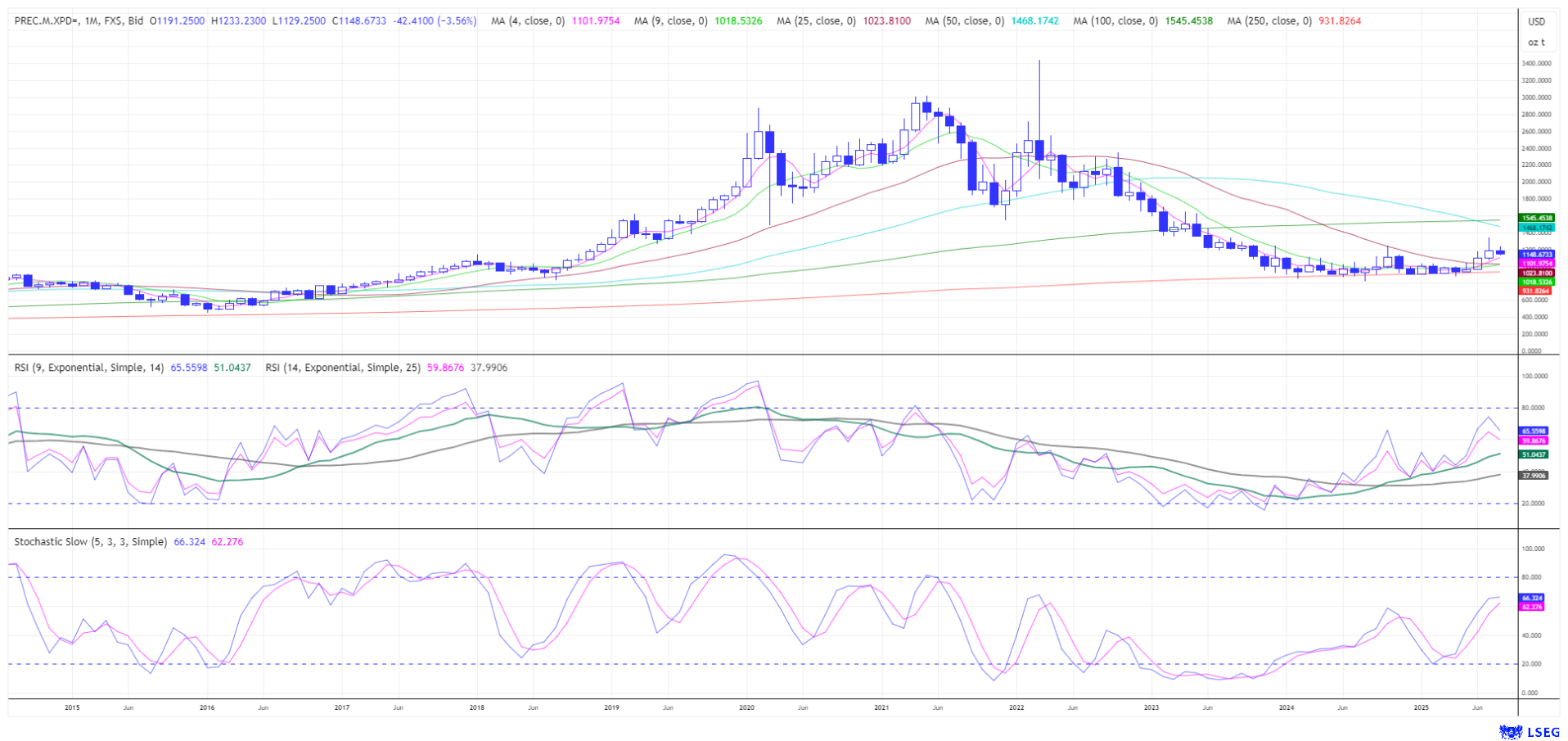Select RSI (14, Exponential, Simple, 25) legend

point(342,368)
